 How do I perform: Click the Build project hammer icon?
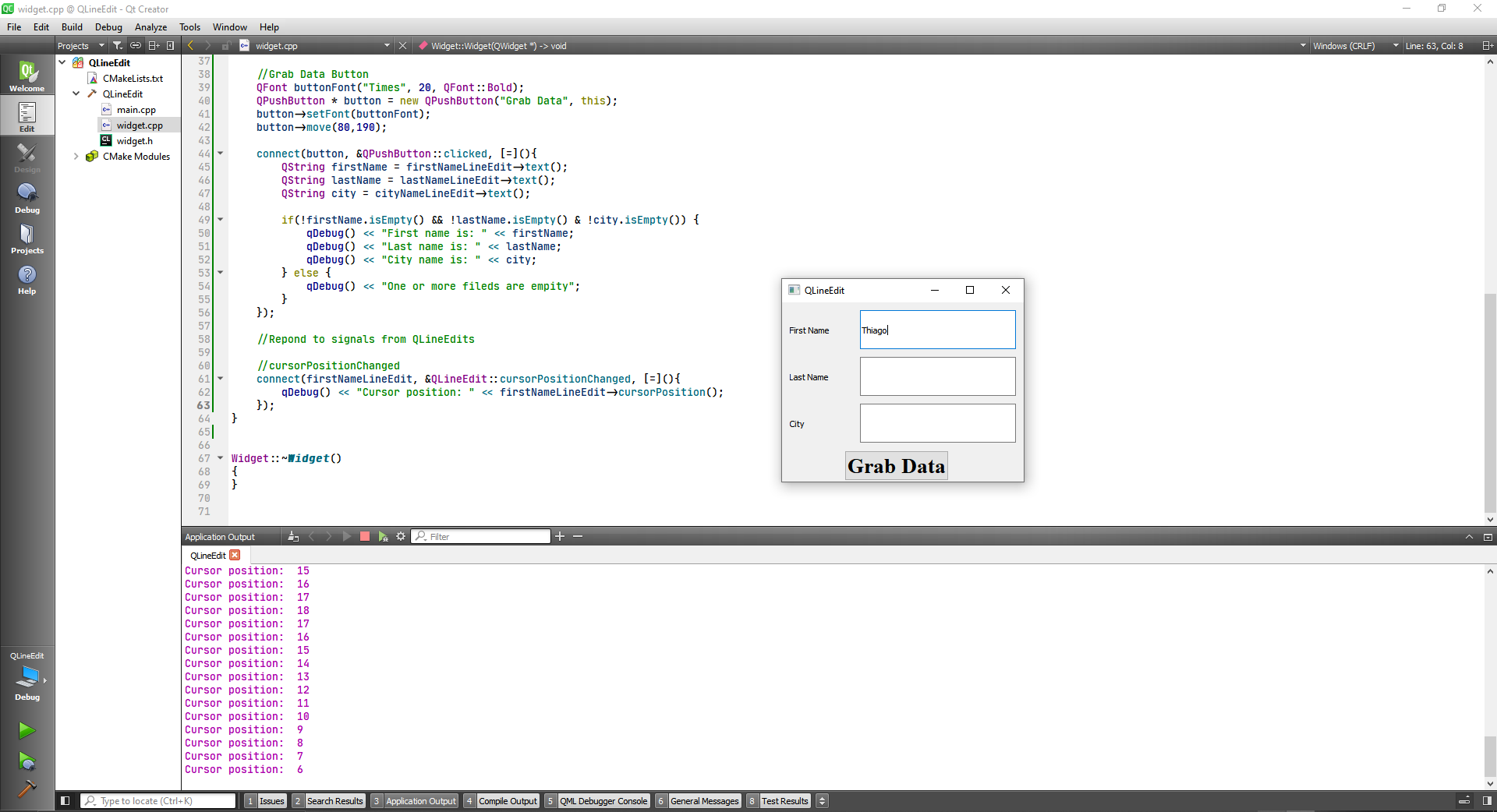coord(27,788)
